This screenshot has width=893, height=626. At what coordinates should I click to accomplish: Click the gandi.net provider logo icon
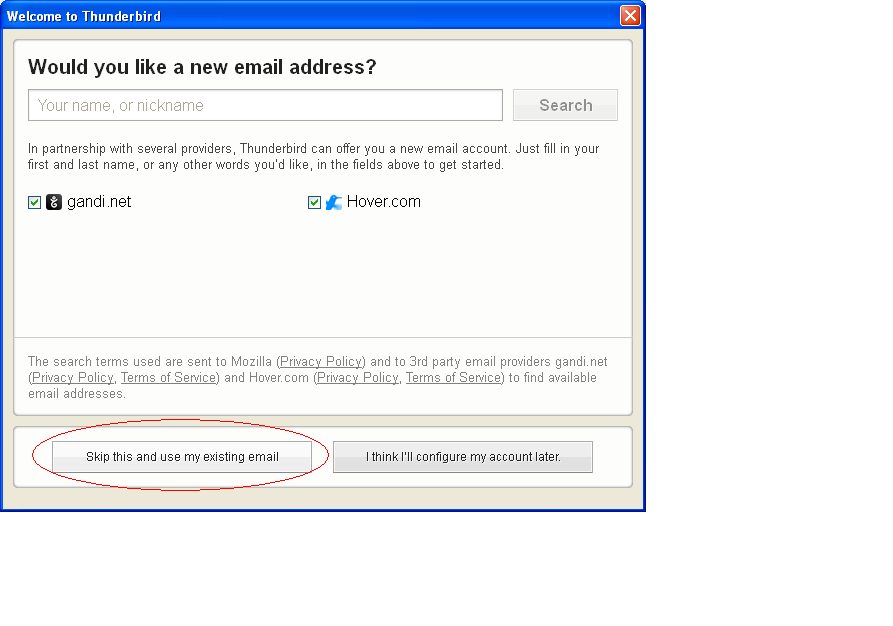[54, 202]
